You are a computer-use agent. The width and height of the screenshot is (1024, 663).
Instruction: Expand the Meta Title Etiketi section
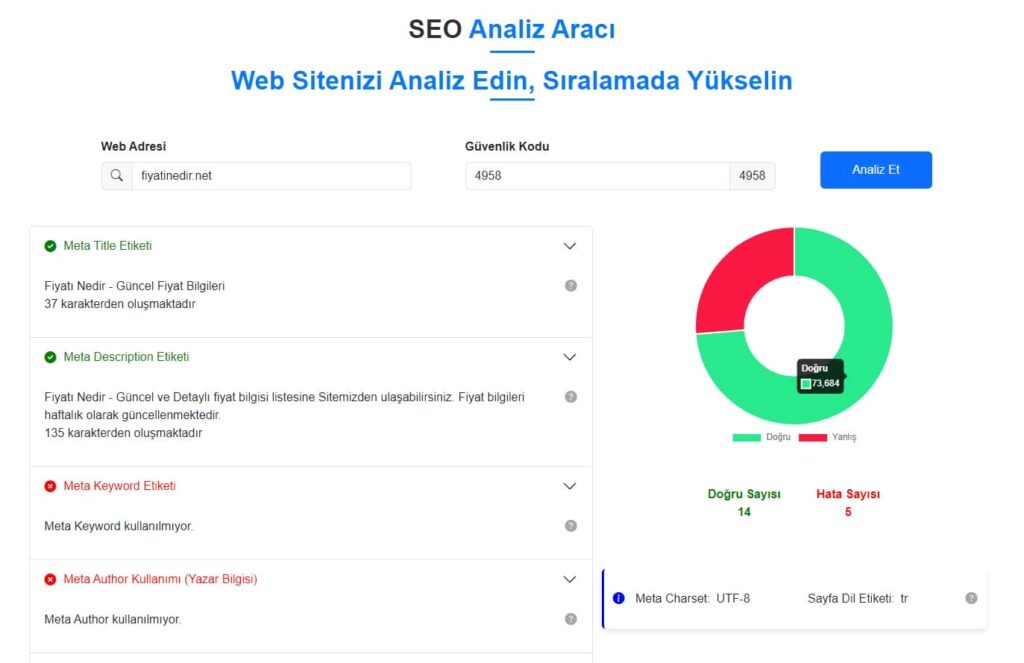point(570,245)
